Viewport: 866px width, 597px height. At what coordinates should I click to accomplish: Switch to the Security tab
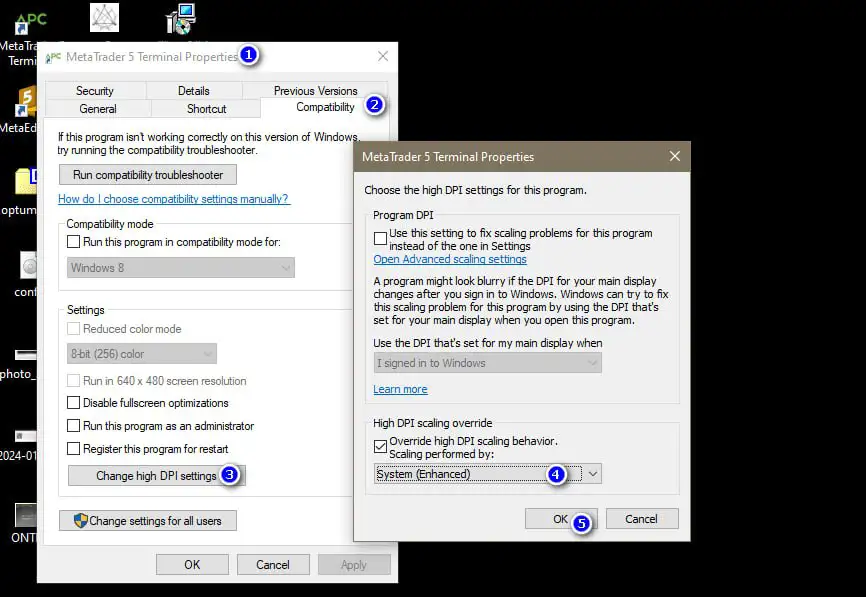pos(95,91)
